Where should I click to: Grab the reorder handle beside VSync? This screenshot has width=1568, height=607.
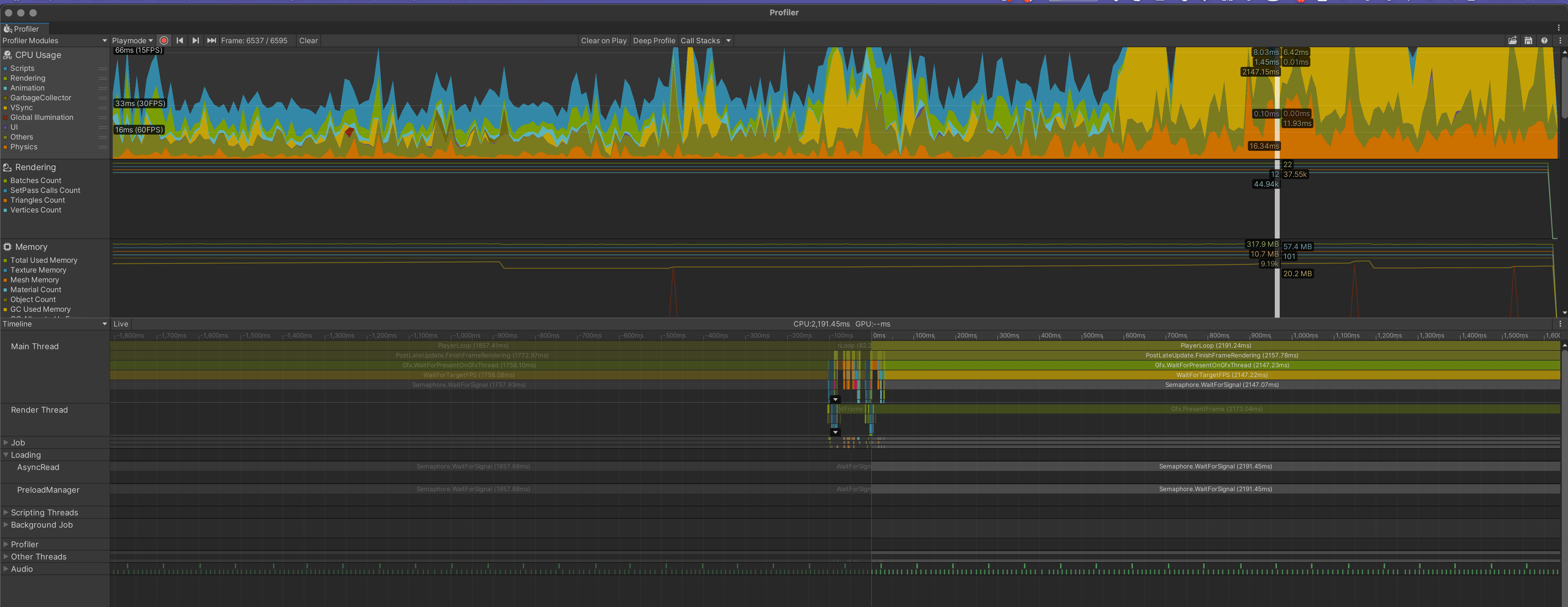click(x=103, y=108)
